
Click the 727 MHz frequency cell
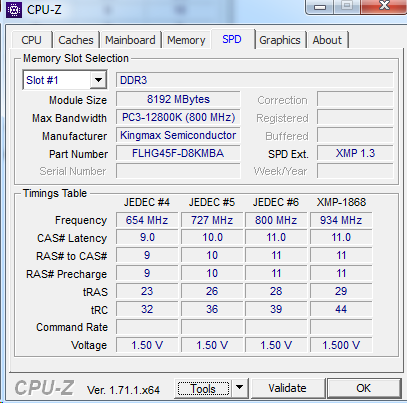212,220
